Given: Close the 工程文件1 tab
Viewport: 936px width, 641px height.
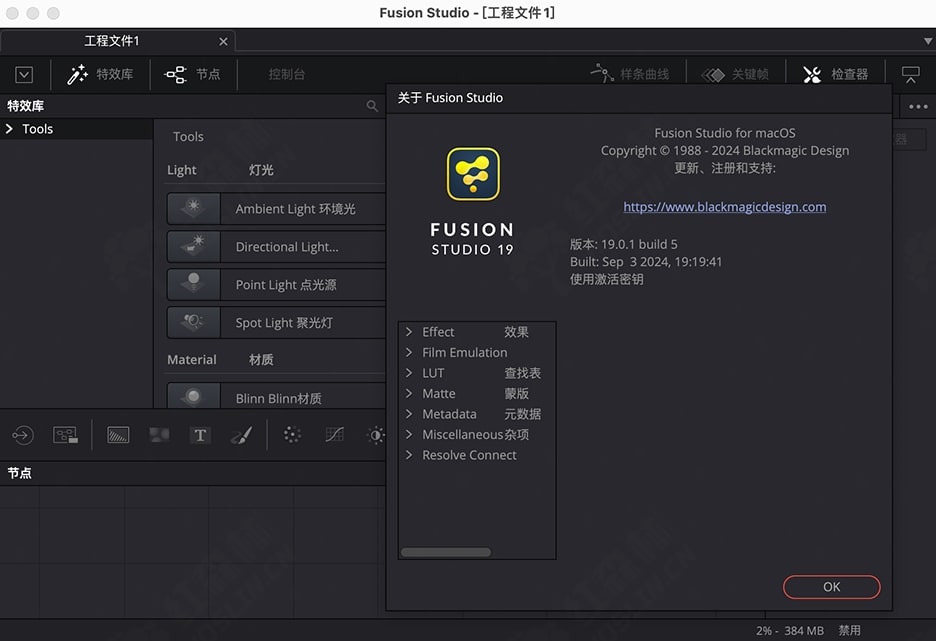Looking at the screenshot, I should tap(223, 42).
